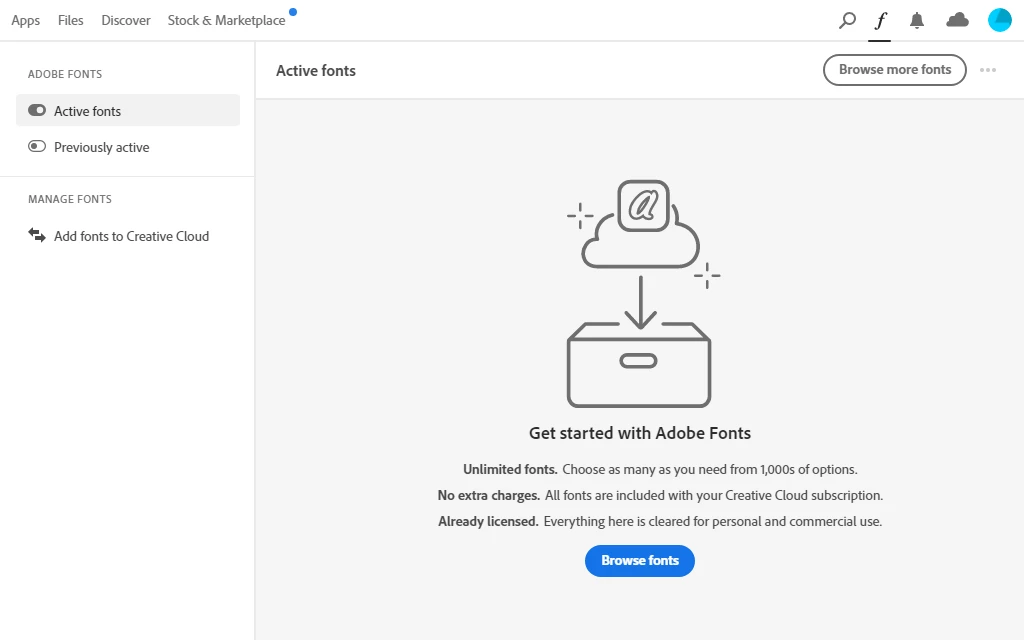Click the 'No extra charges.' text line

(660, 496)
